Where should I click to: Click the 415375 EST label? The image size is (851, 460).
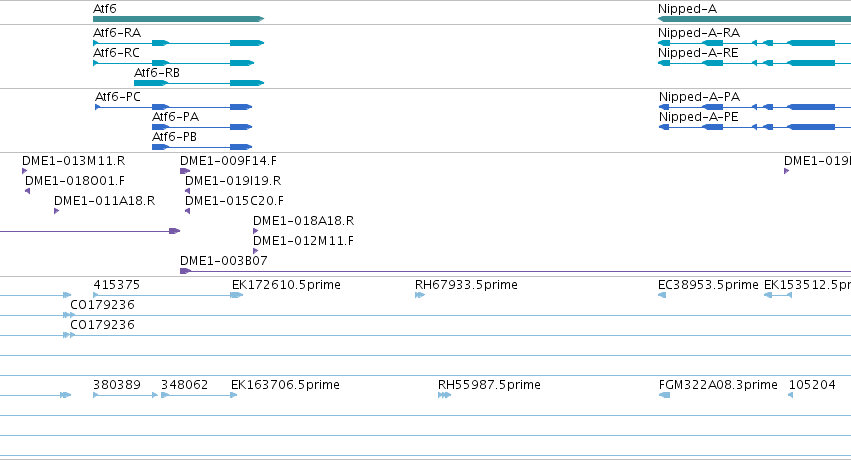point(117,285)
